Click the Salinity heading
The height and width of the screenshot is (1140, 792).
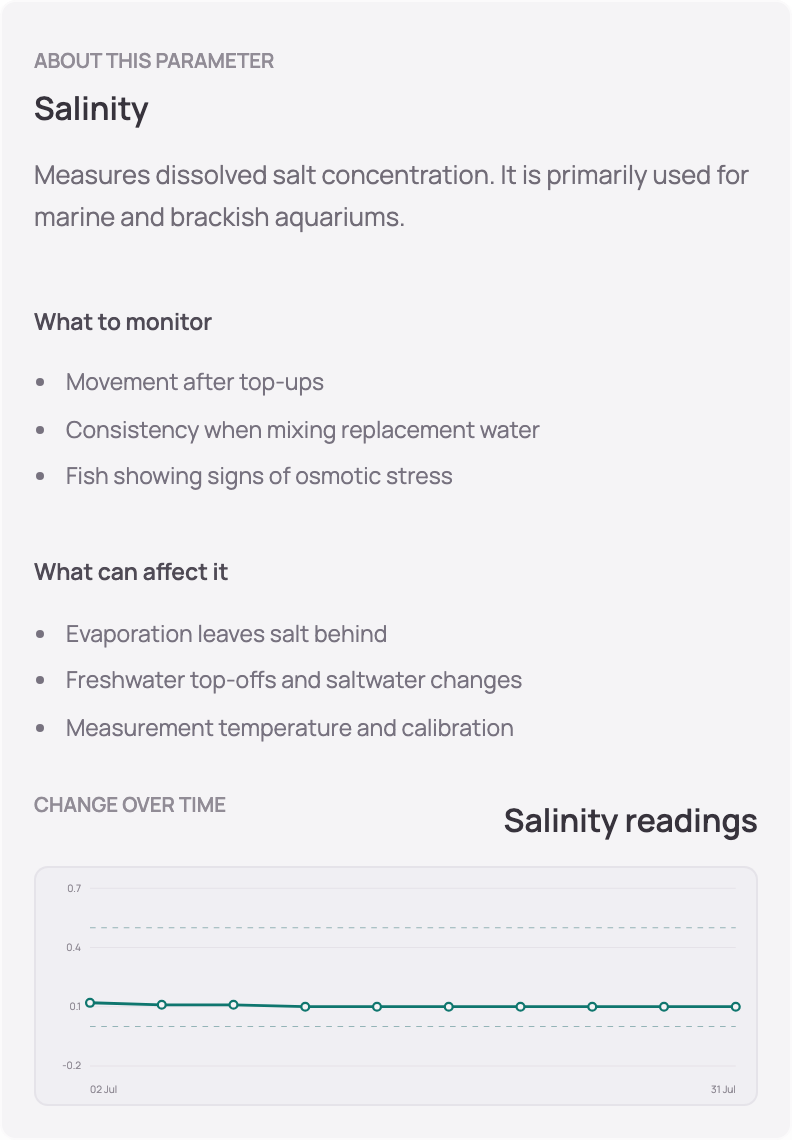point(91,109)
